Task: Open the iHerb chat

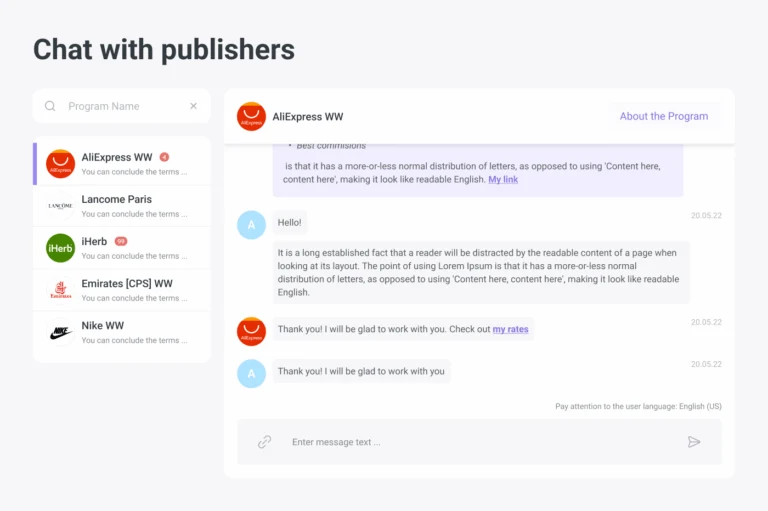Action: click(x=122, y=248)
